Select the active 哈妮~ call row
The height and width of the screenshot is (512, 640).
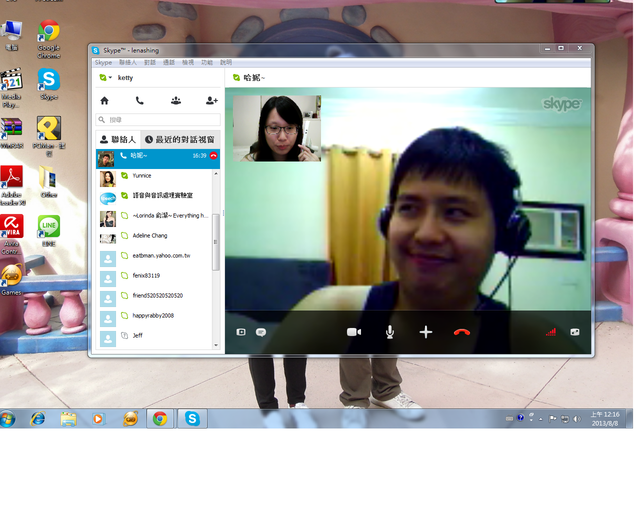pos(158,159)
